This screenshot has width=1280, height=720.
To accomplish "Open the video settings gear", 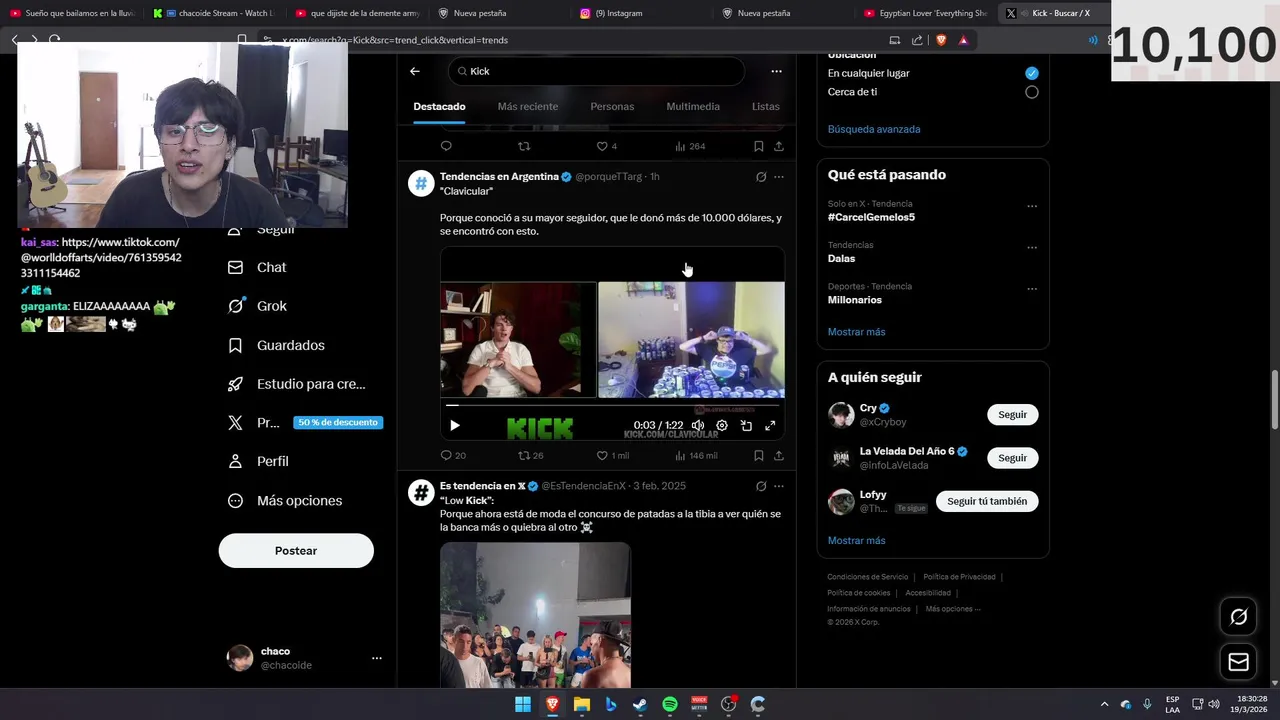I will pyautogui.click(x=722, y=425).
